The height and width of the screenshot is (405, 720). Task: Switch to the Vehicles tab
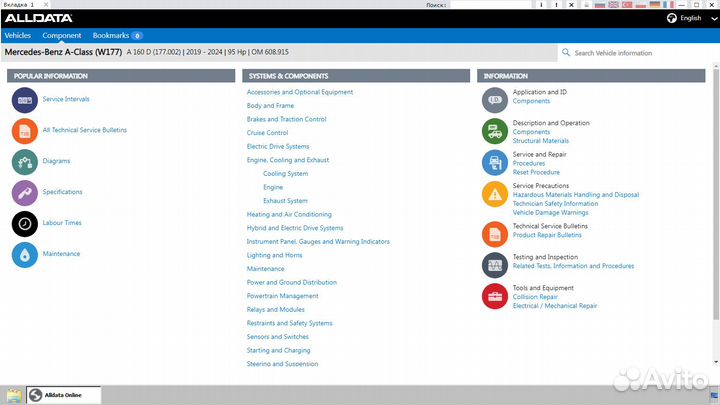[x=17, y=35]
